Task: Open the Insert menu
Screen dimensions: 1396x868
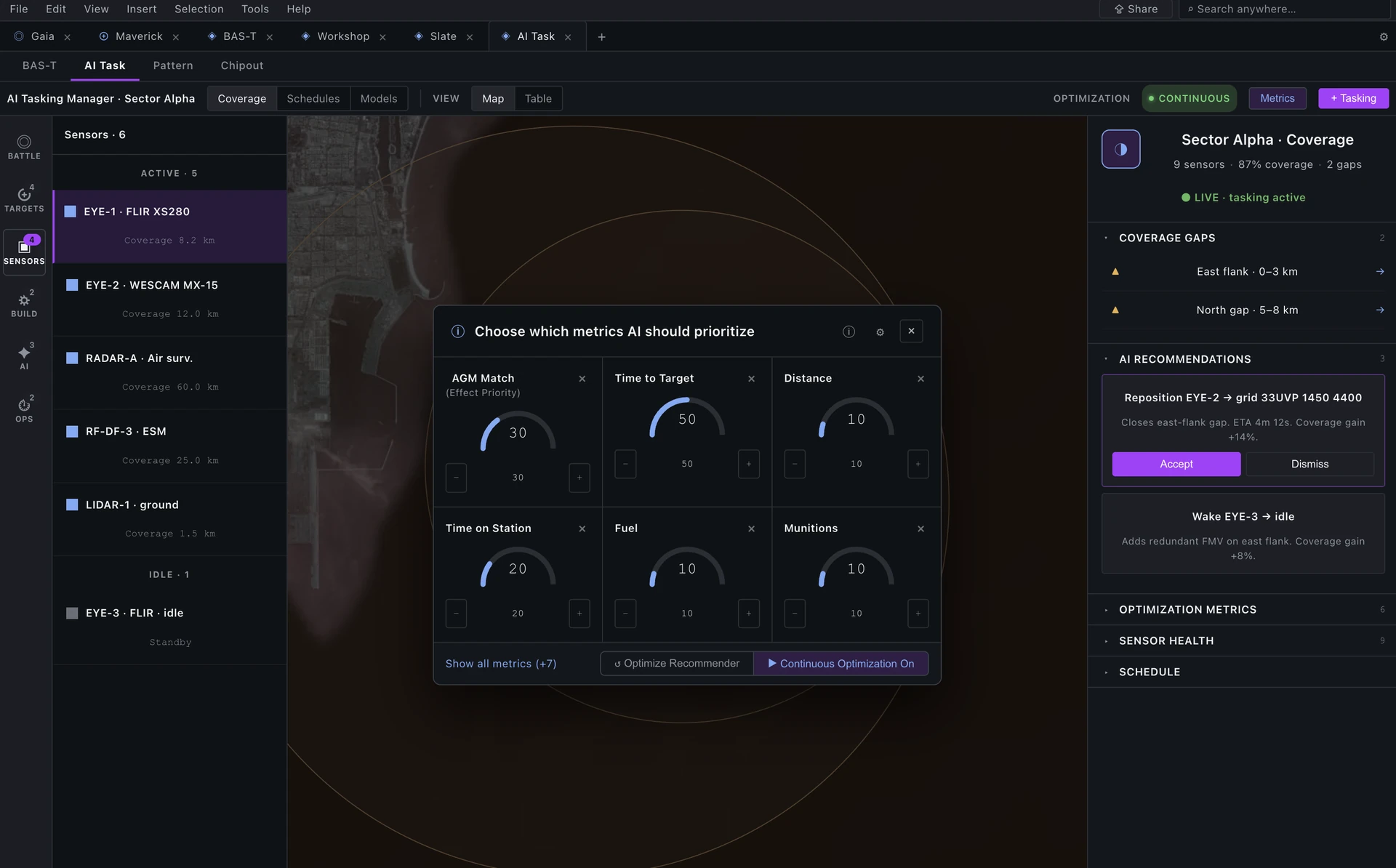Action: pyautogui.click(x=142, y=9)
